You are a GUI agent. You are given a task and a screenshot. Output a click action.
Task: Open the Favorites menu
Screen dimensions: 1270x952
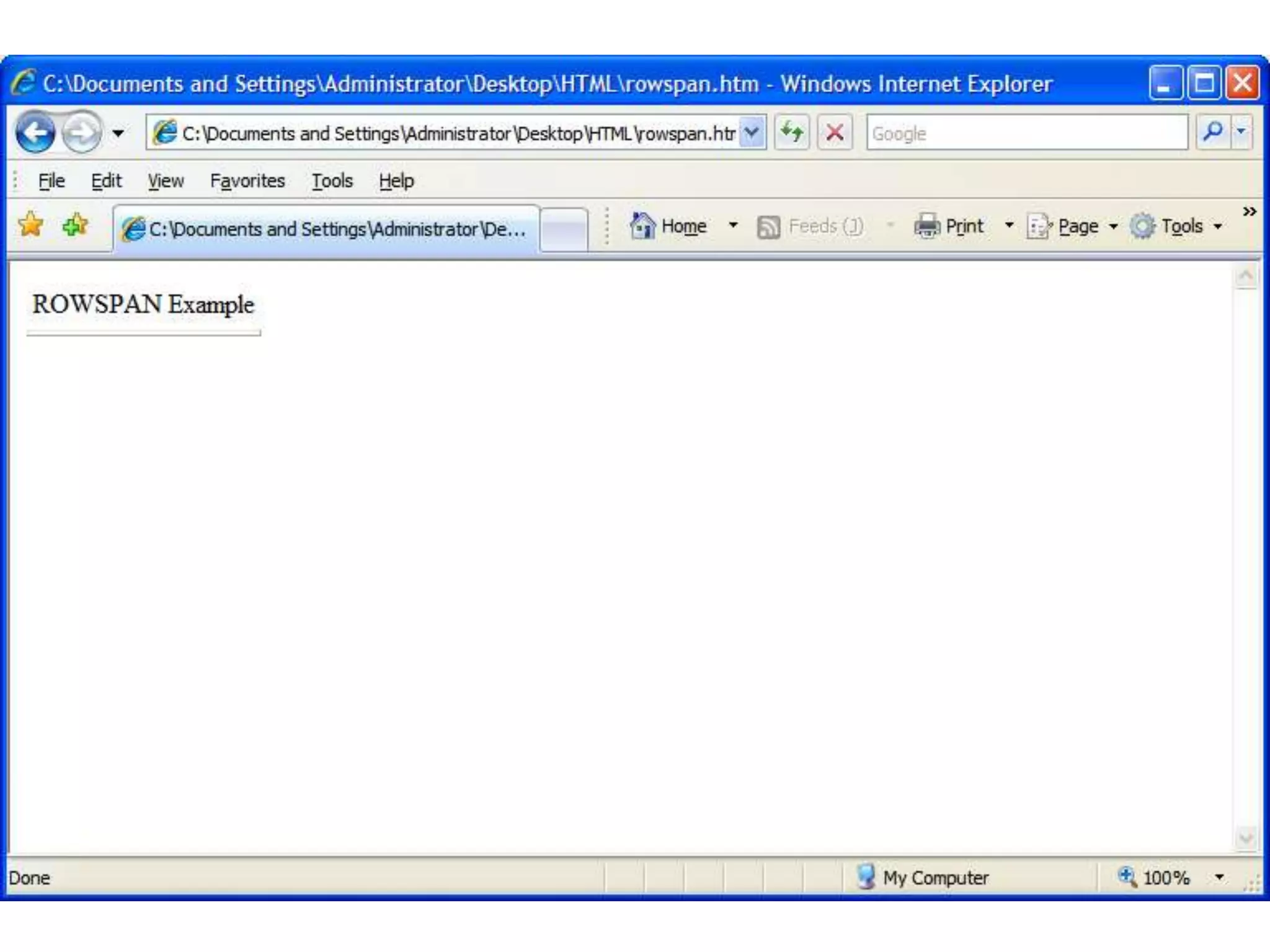click(247, 181)
